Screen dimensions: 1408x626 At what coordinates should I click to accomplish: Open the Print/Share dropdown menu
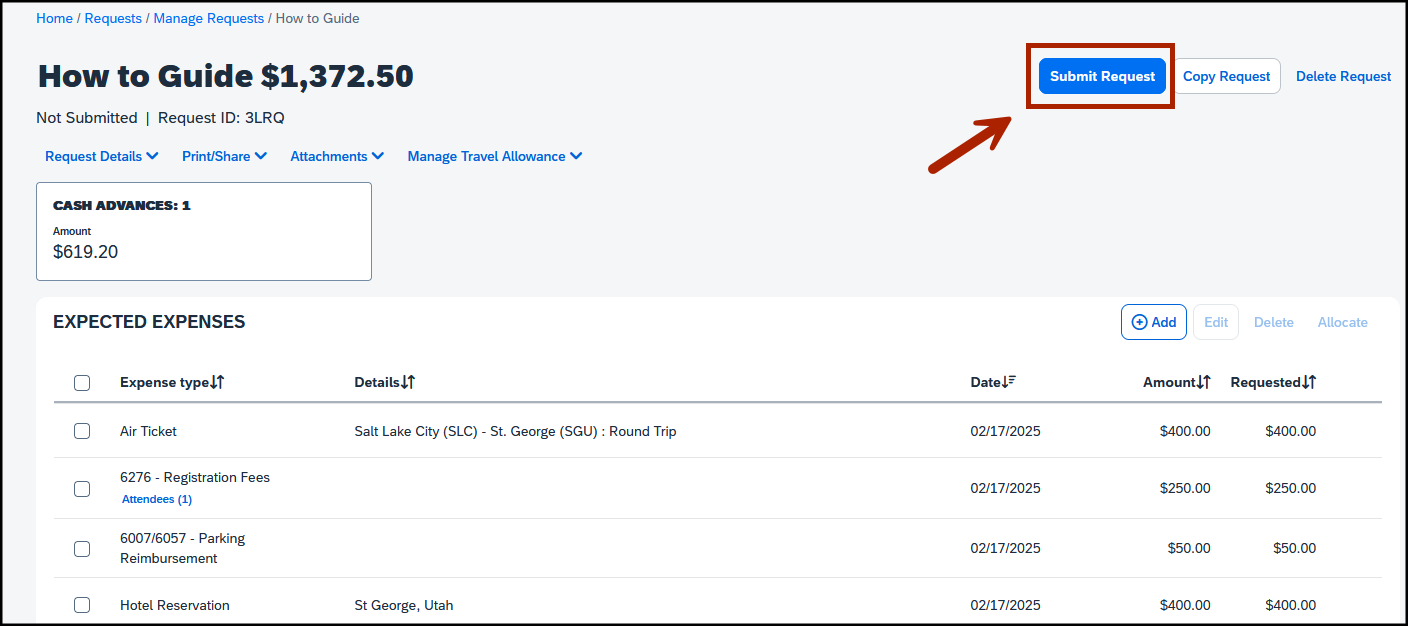click(224, 156)
